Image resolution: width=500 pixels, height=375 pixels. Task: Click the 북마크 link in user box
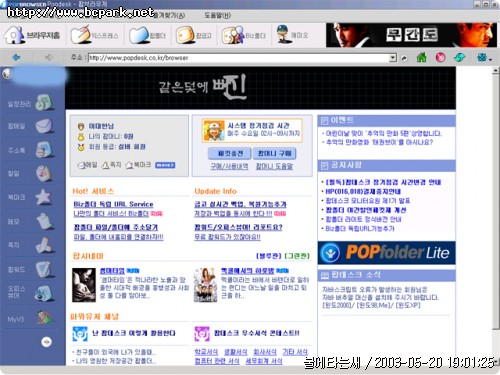(x=138, y=165)
